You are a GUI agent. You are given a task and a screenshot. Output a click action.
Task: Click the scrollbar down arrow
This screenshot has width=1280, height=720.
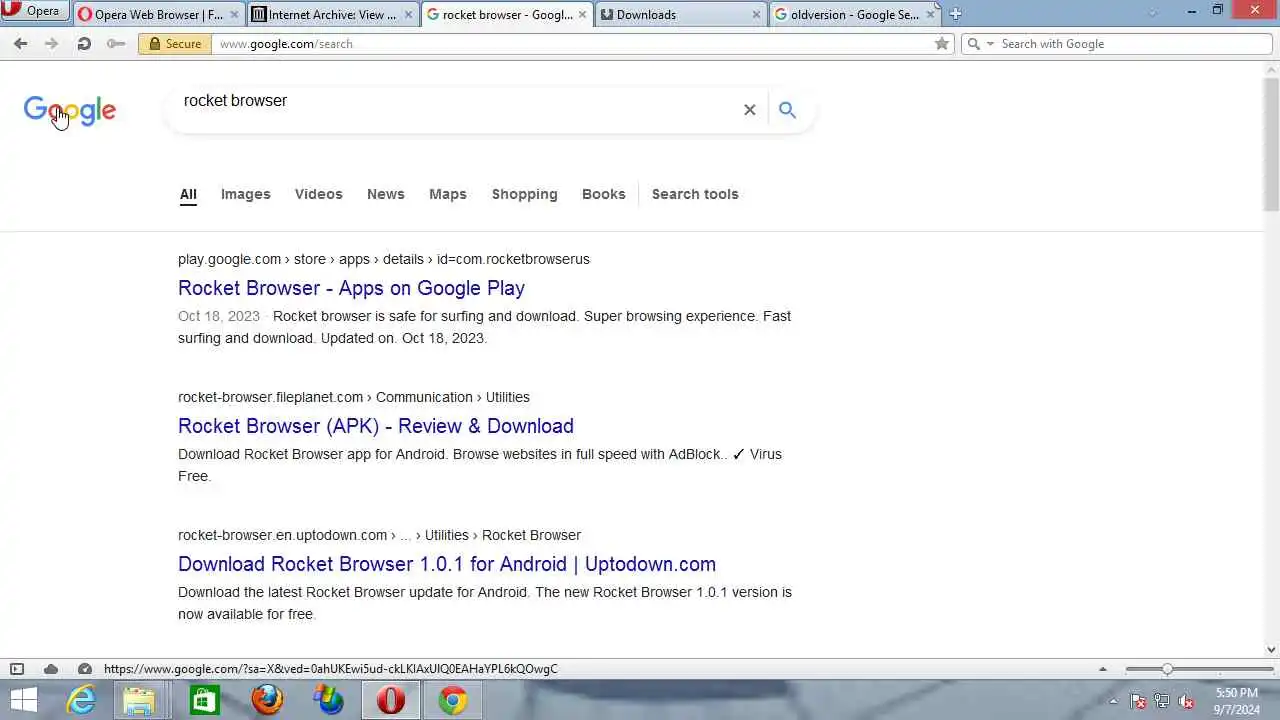(1272, 650)
